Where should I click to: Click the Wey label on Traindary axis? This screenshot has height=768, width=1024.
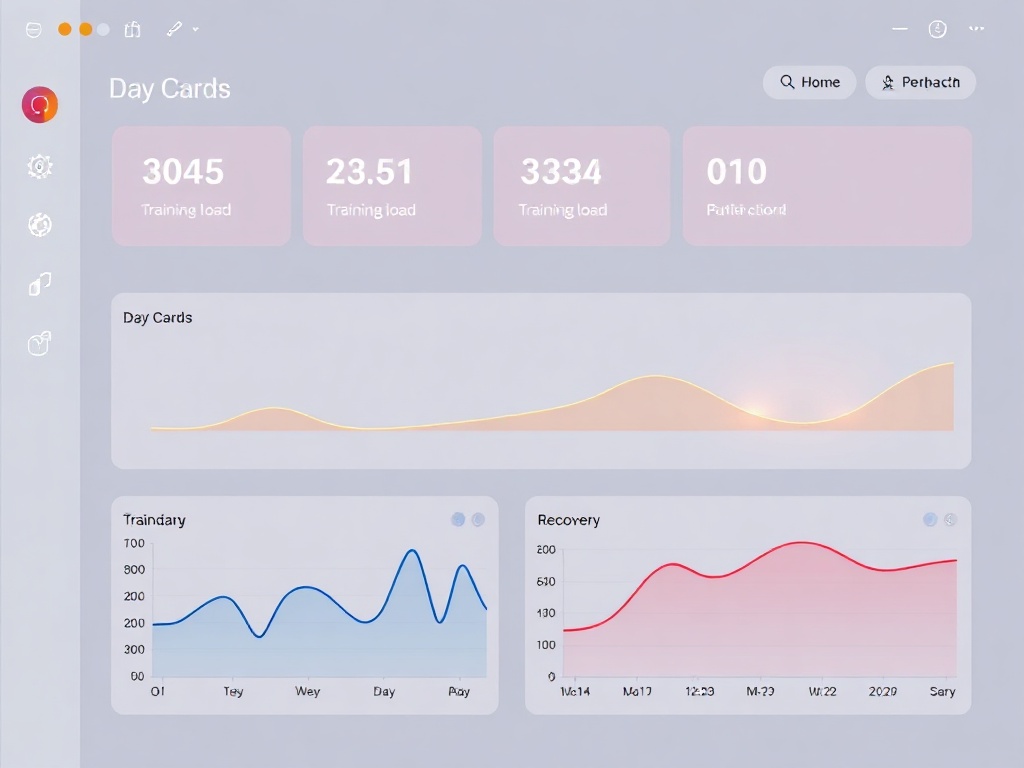coord(308,692)
